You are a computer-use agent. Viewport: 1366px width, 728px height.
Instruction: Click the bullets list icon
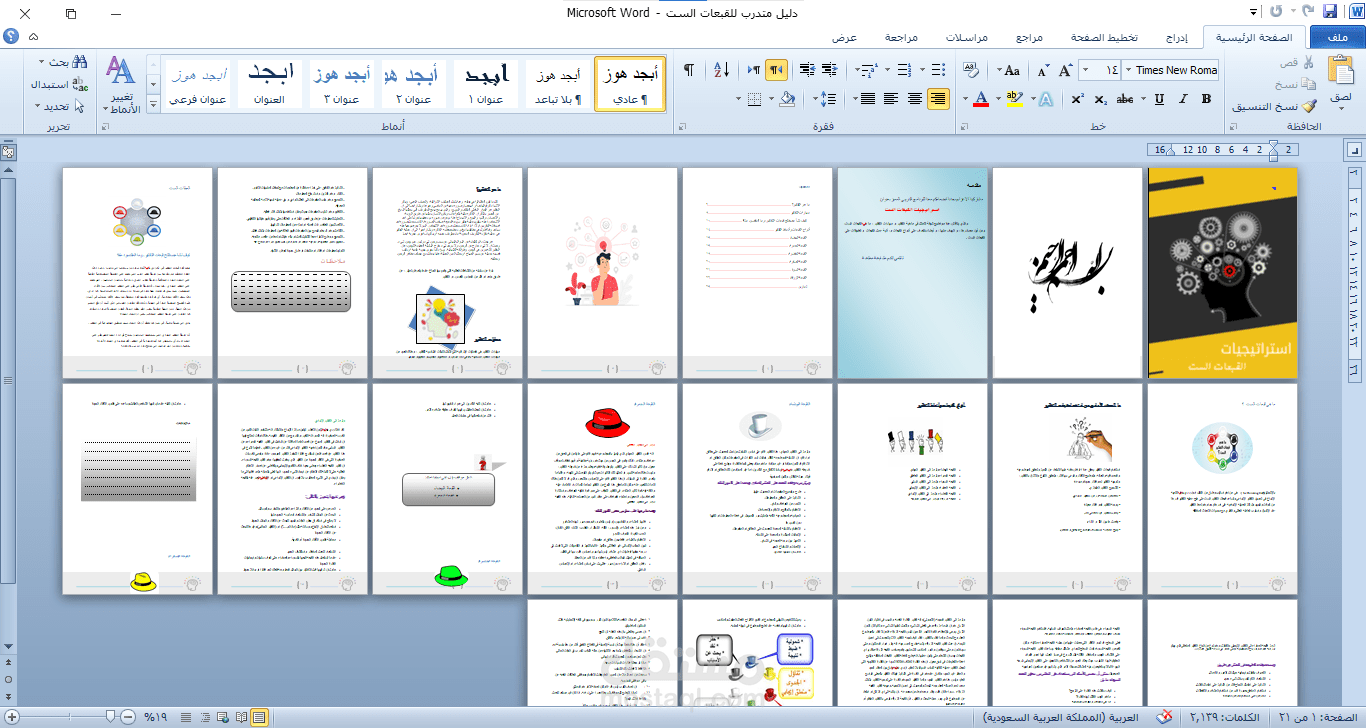tap(938, 70)
